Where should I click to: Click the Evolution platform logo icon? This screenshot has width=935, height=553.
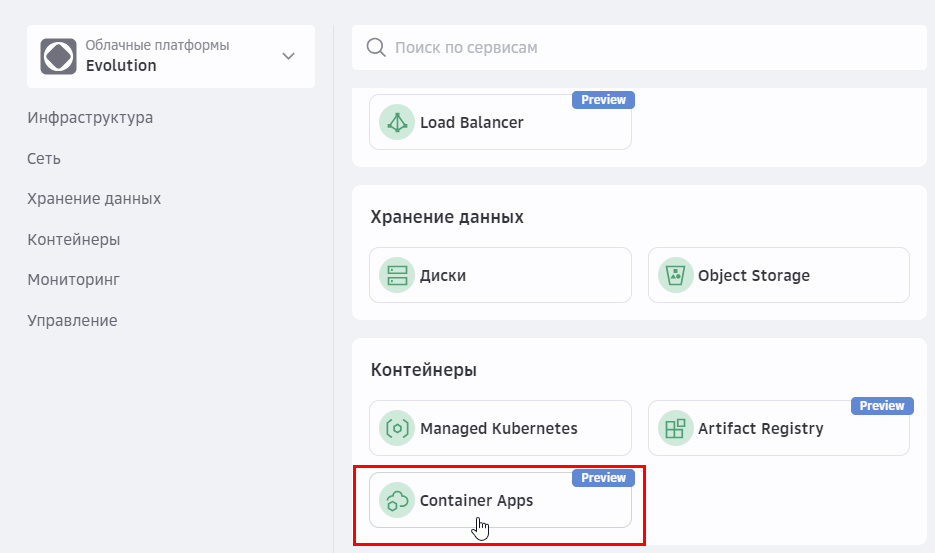coord(58,56)
